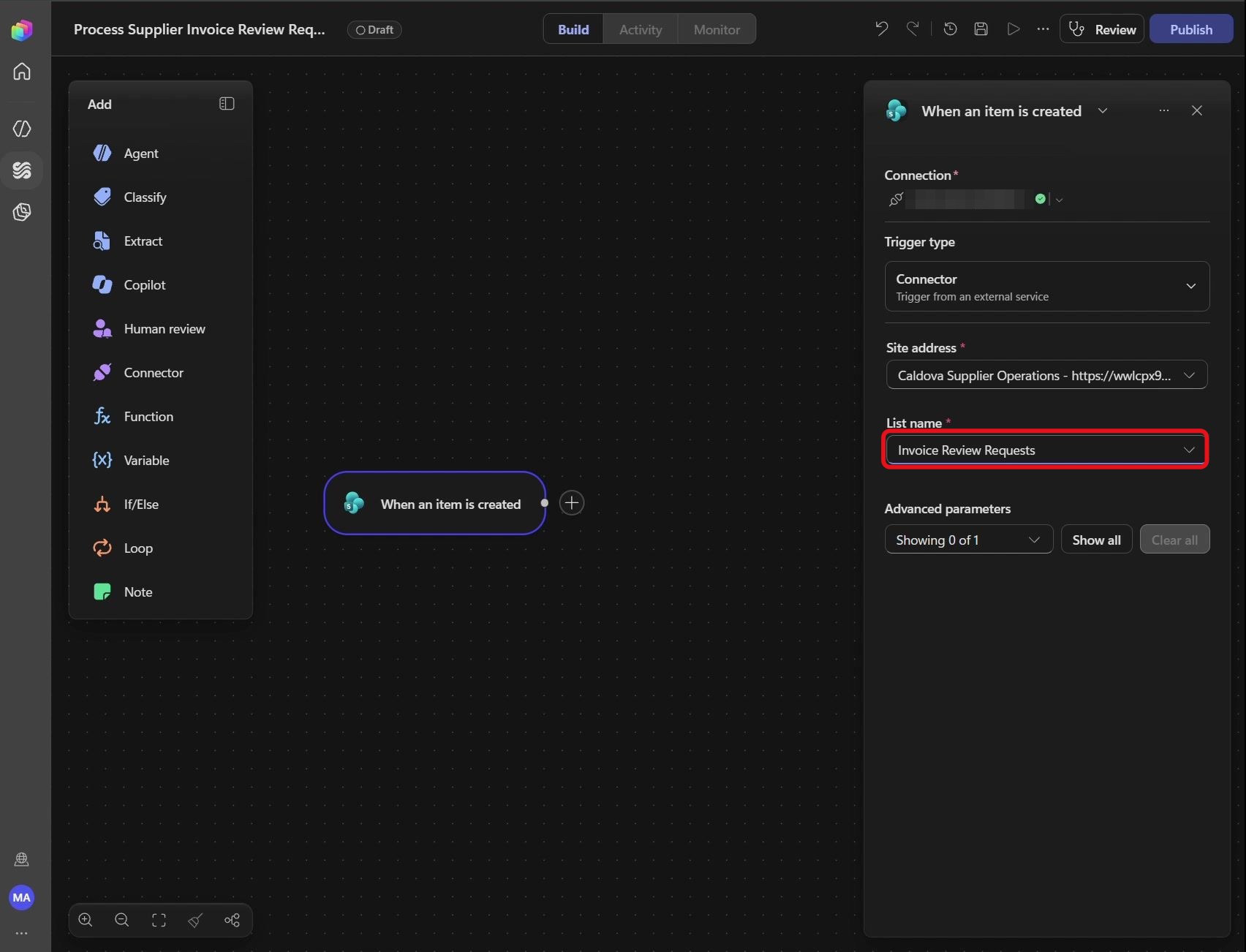Screen dimensions: 1246x952
Task: Click the Redo arrow in the top toolbar
Action: pos(913,29)
